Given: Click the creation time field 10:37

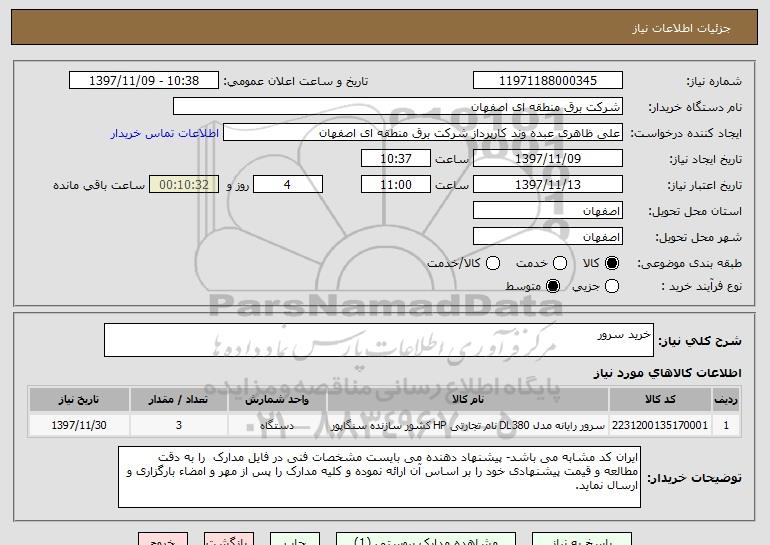Looking at the screenshot, I should [396, 159].
